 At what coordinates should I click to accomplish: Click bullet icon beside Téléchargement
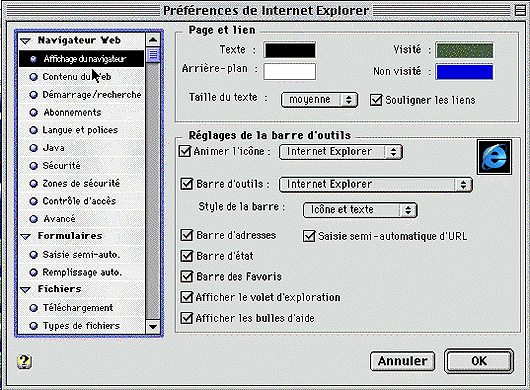[x=33, y=308]
